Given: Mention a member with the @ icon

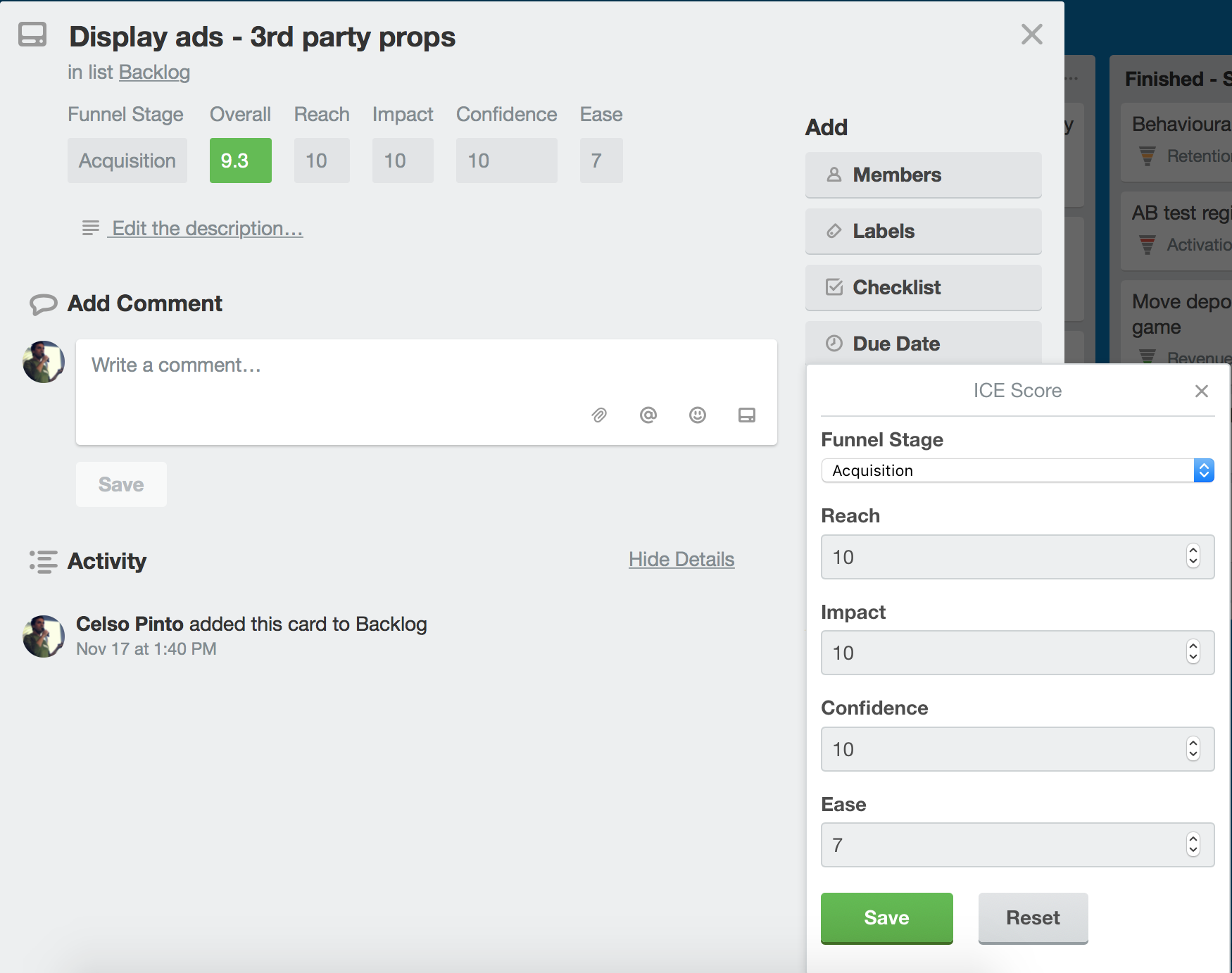Looking at the screenshot, I should [x=648, y=415].
